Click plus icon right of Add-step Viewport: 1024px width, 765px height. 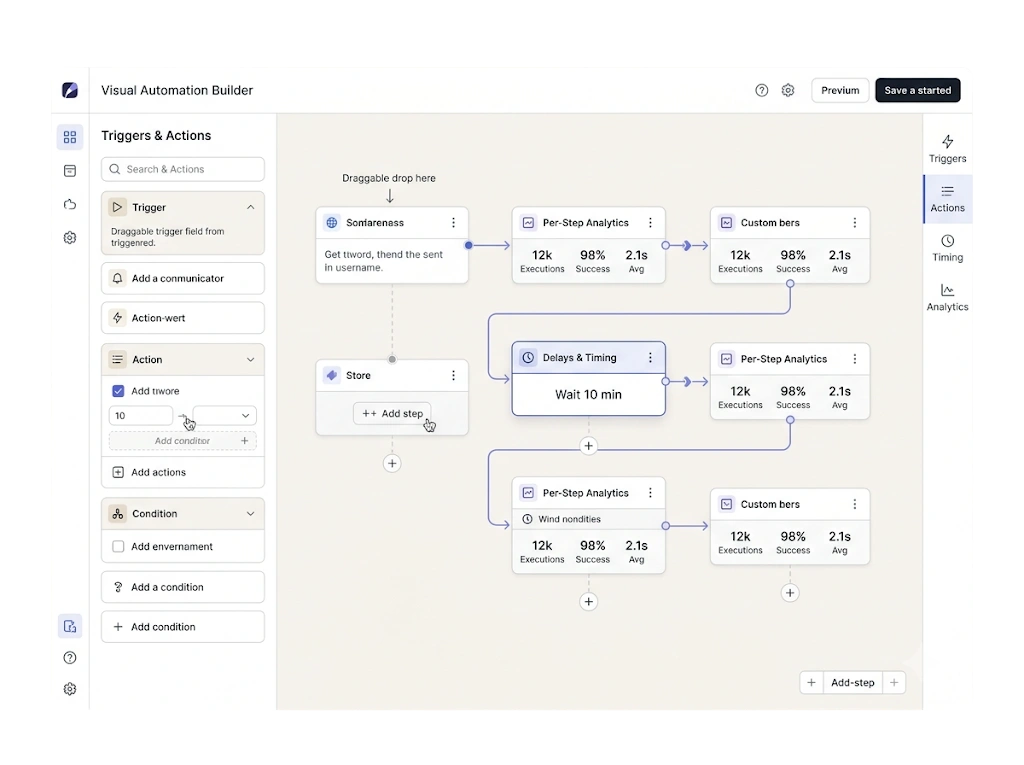click(894, 683)
